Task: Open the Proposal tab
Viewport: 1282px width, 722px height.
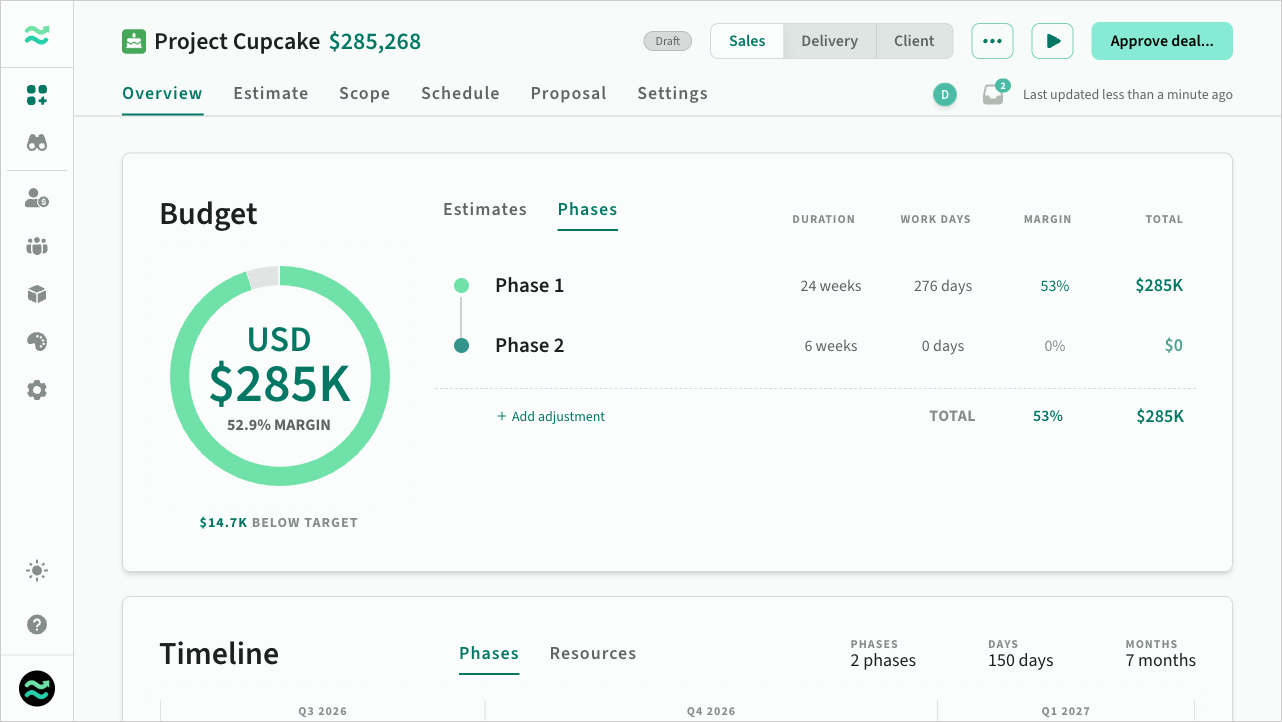Action: 568,94
